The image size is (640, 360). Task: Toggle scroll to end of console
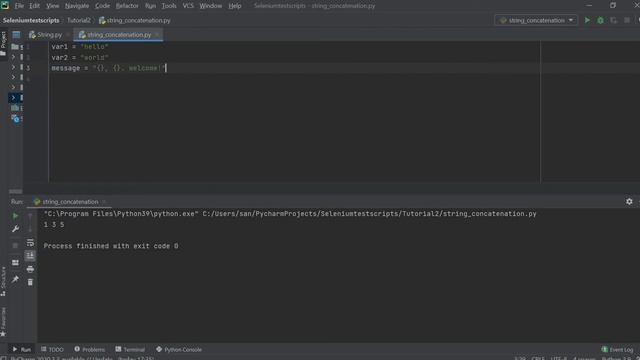30,256
